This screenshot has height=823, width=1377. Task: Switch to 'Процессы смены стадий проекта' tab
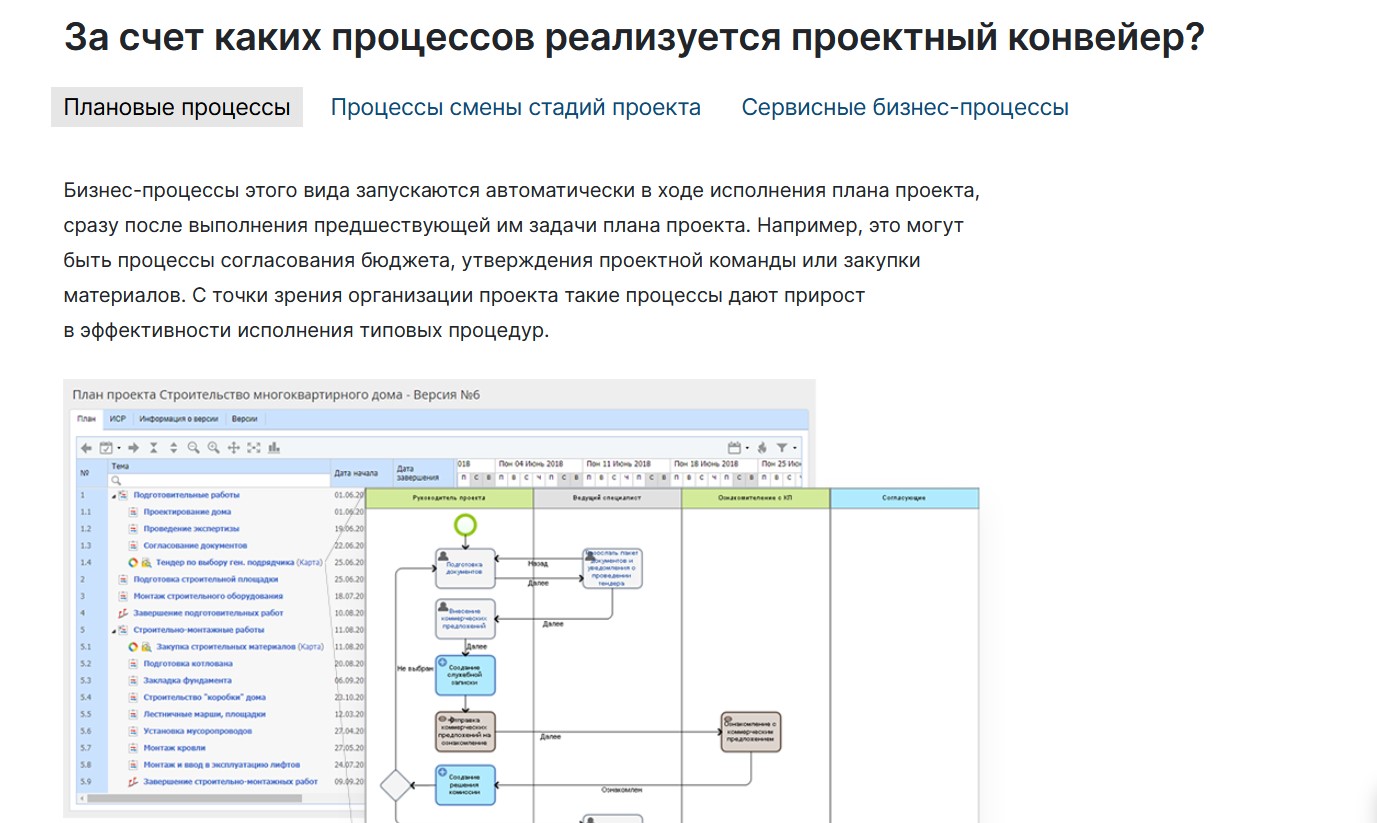tap(515, 107)
